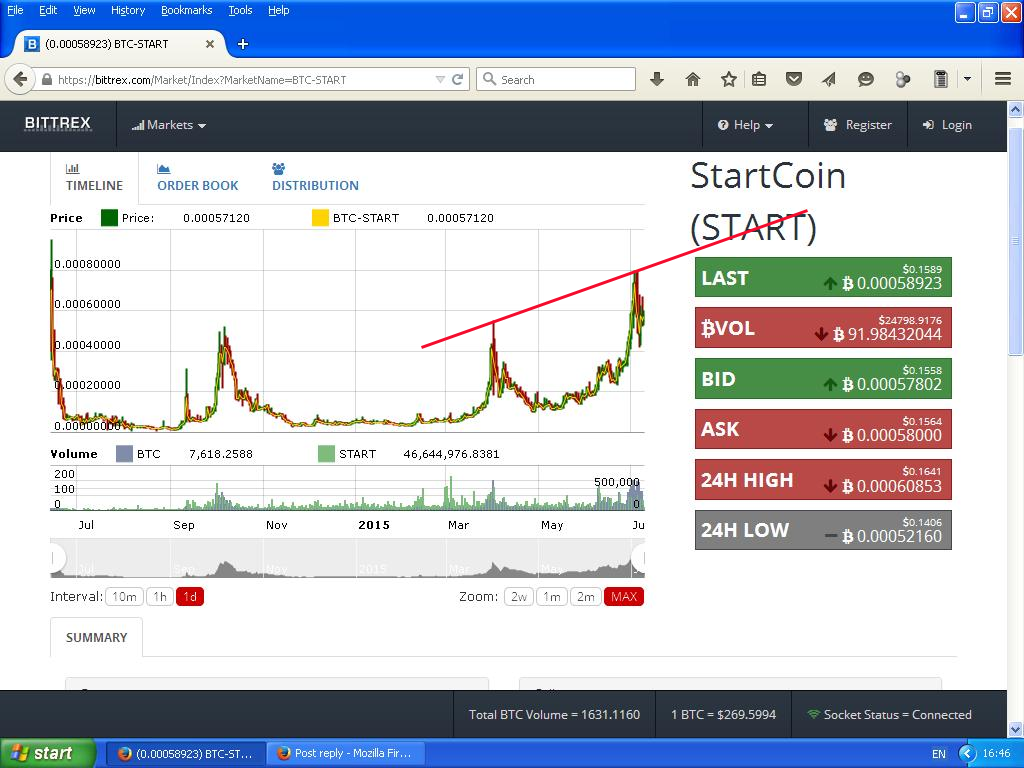The width and height of the screenshot is (1024, 768).
Task: Click the page scrollbar down arrow
Action: coord(1016,729)
